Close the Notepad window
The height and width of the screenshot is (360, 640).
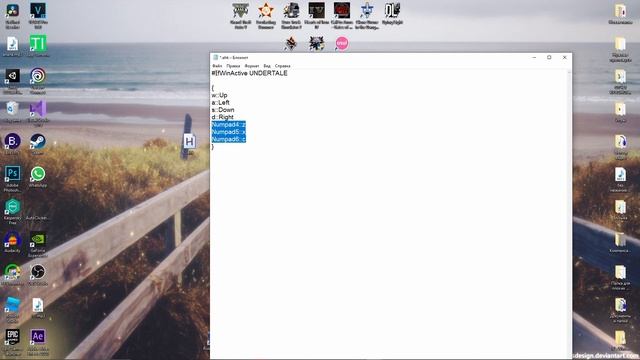564,58
